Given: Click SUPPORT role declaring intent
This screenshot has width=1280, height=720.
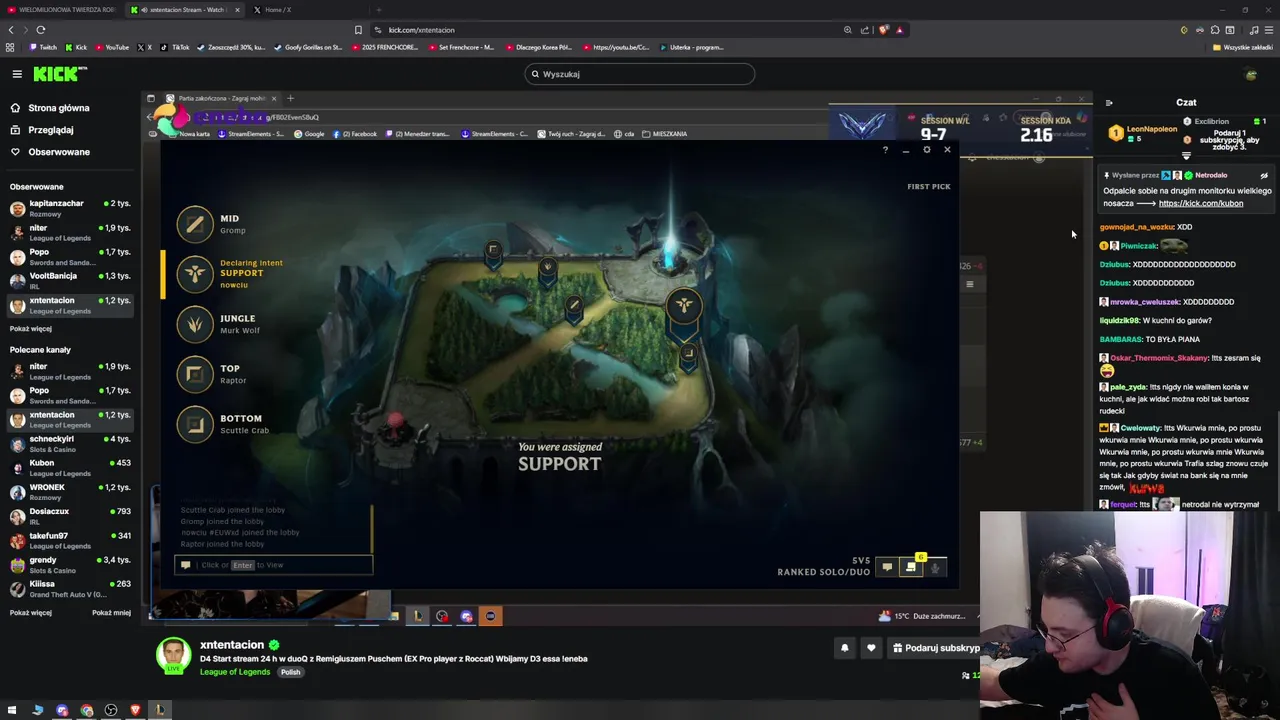Looking at the screenshot, I should coord(232,274).
